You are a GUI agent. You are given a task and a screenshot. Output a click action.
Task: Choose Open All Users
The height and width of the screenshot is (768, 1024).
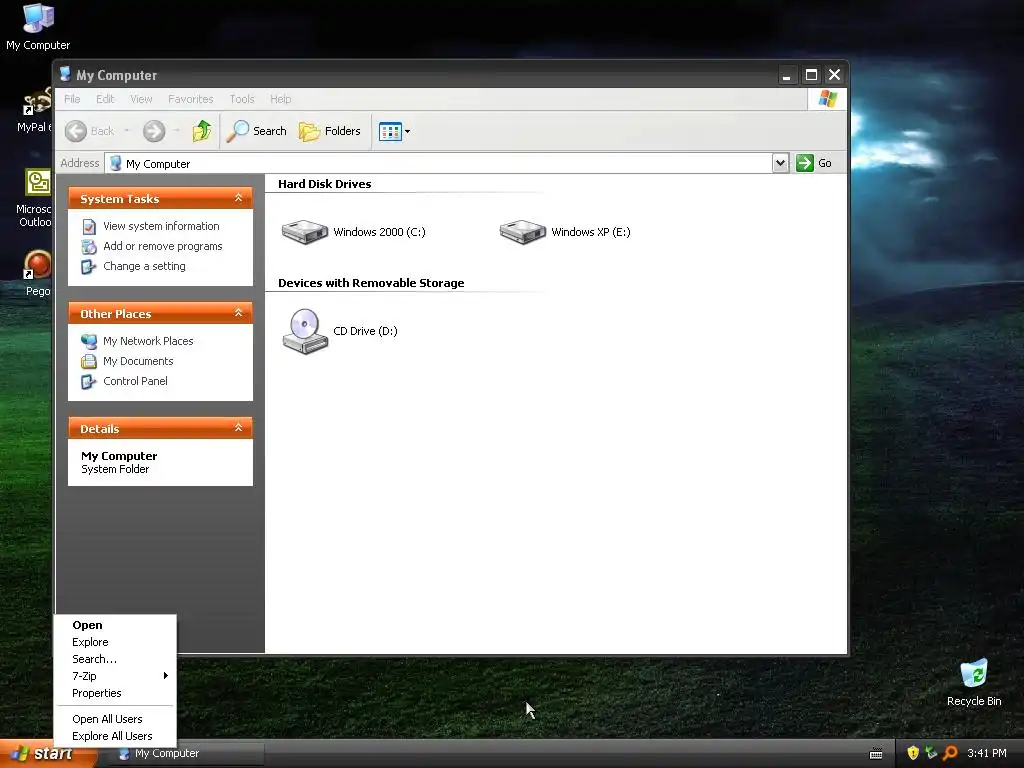tap(115, 719)
